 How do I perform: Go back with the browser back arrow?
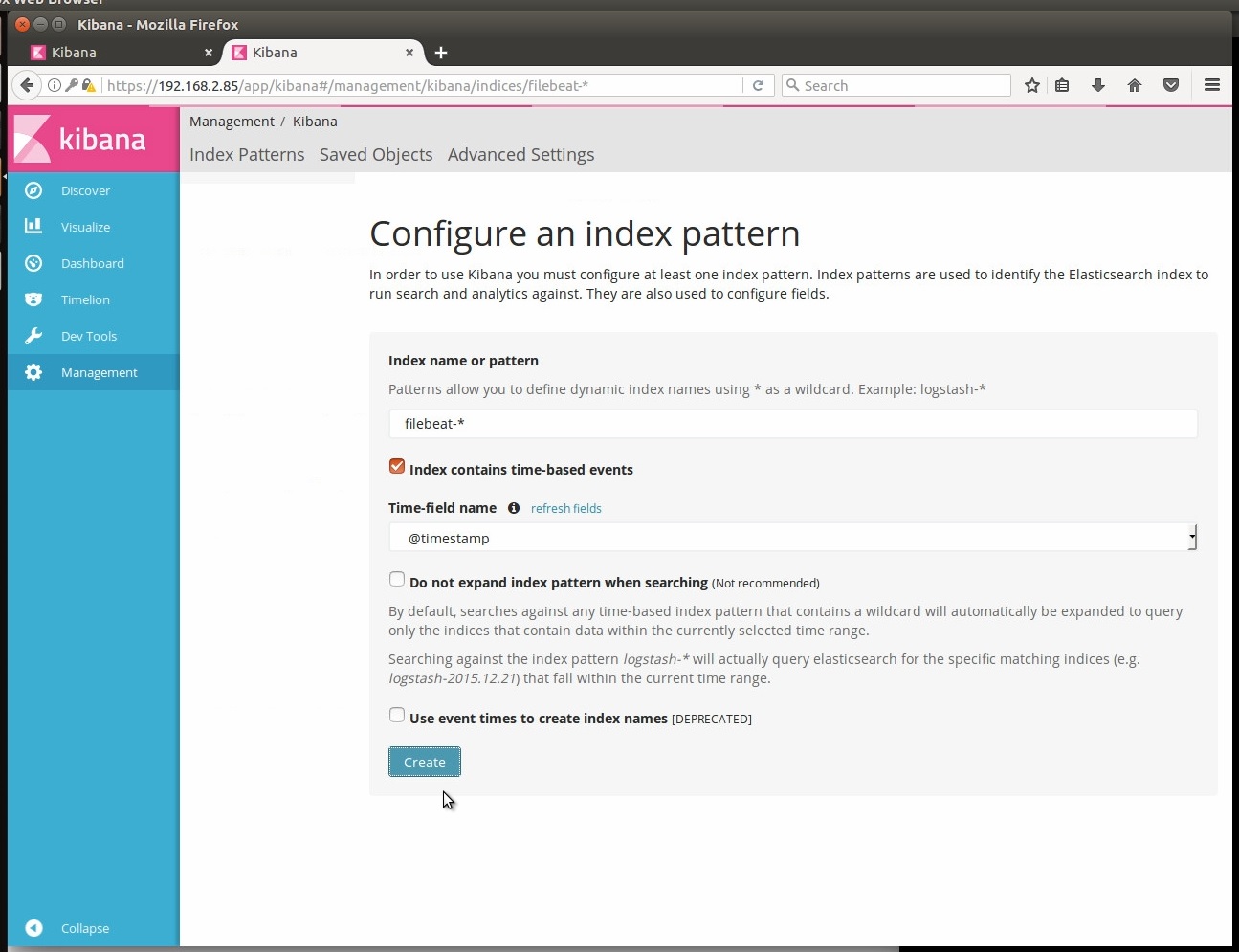coord(27,85)
